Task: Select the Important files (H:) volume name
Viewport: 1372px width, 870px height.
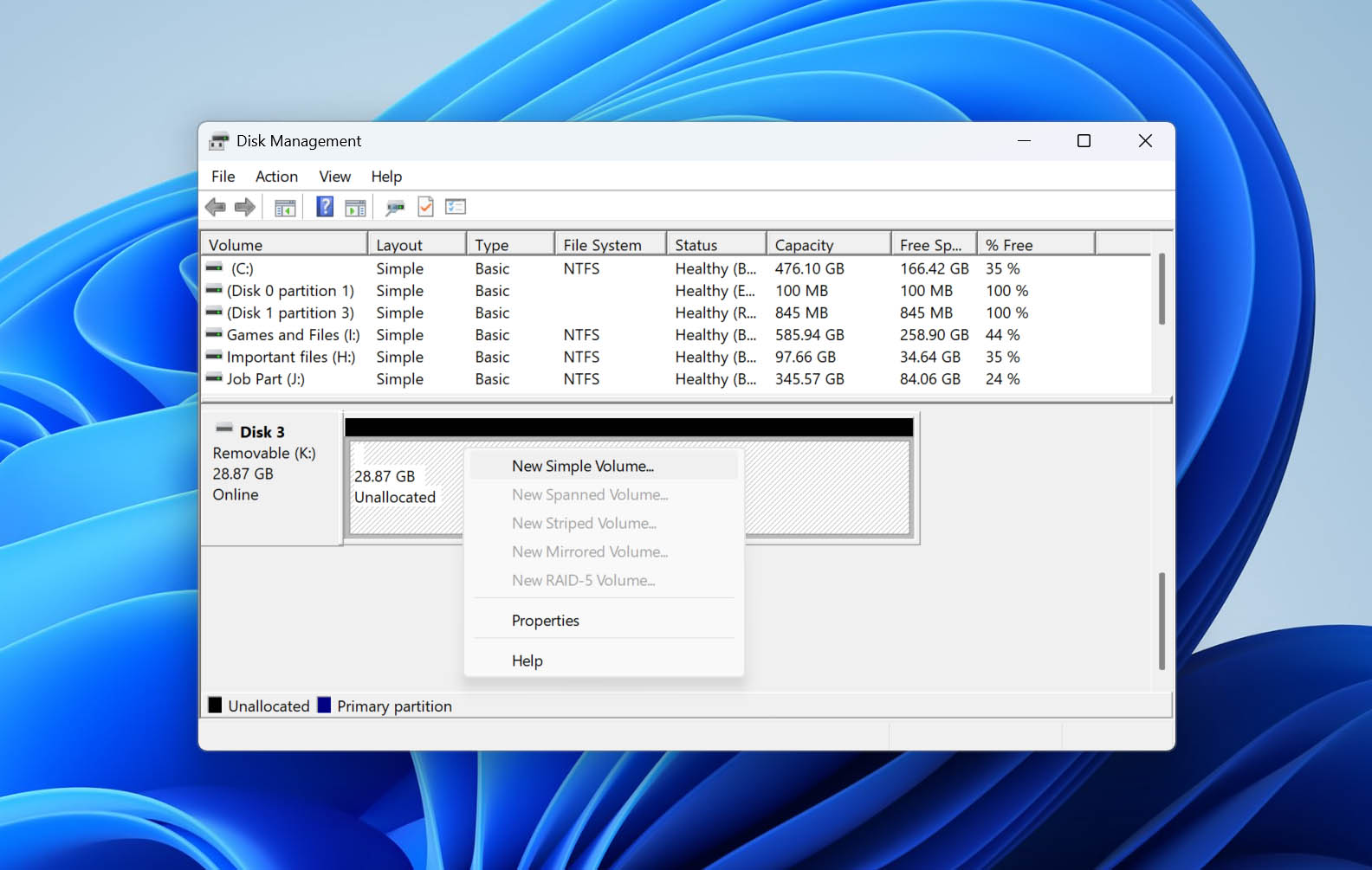Action: 291,357
